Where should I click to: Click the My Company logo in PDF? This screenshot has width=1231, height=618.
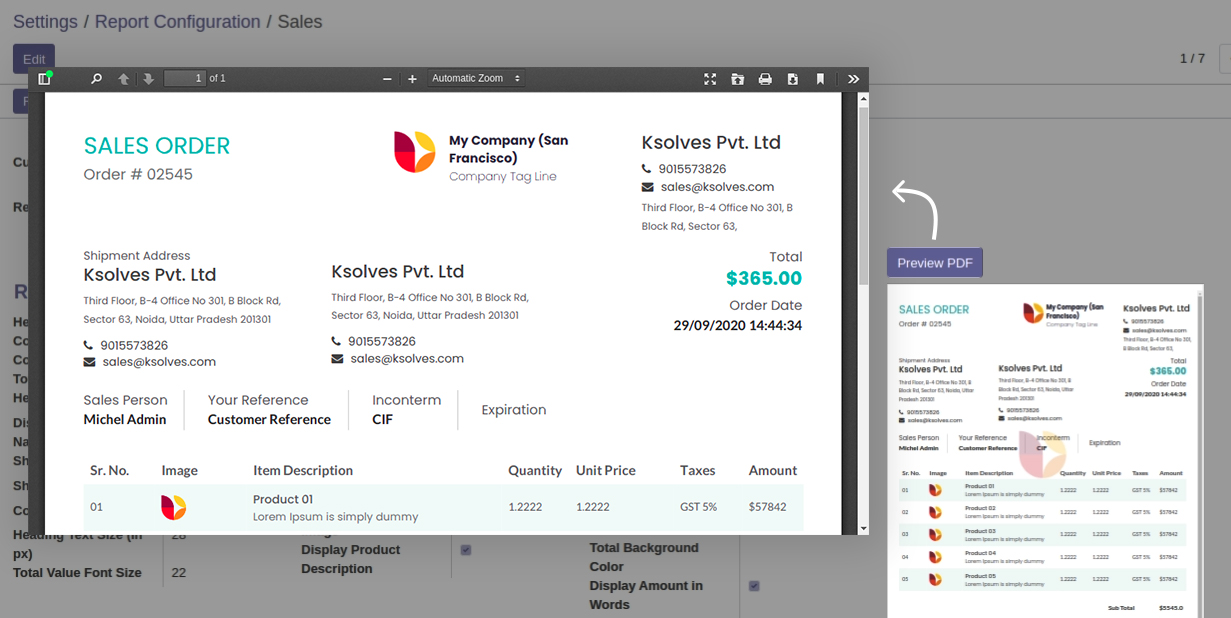[x=414, y=152]
